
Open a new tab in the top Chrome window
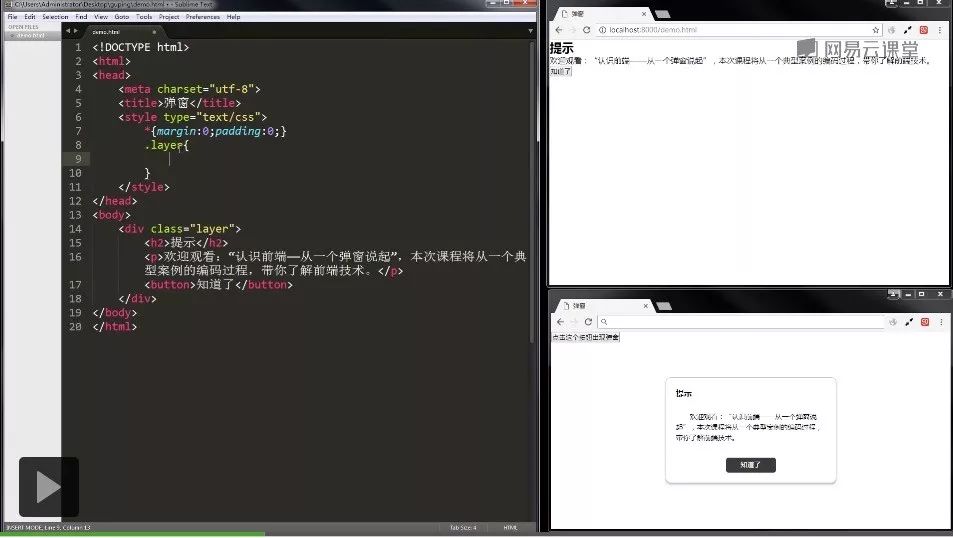click(662, 14)
